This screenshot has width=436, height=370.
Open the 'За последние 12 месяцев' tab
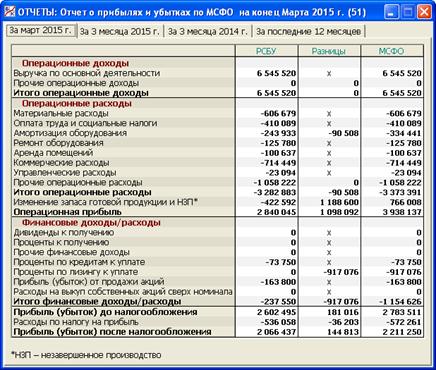click(x=309, y=32)
